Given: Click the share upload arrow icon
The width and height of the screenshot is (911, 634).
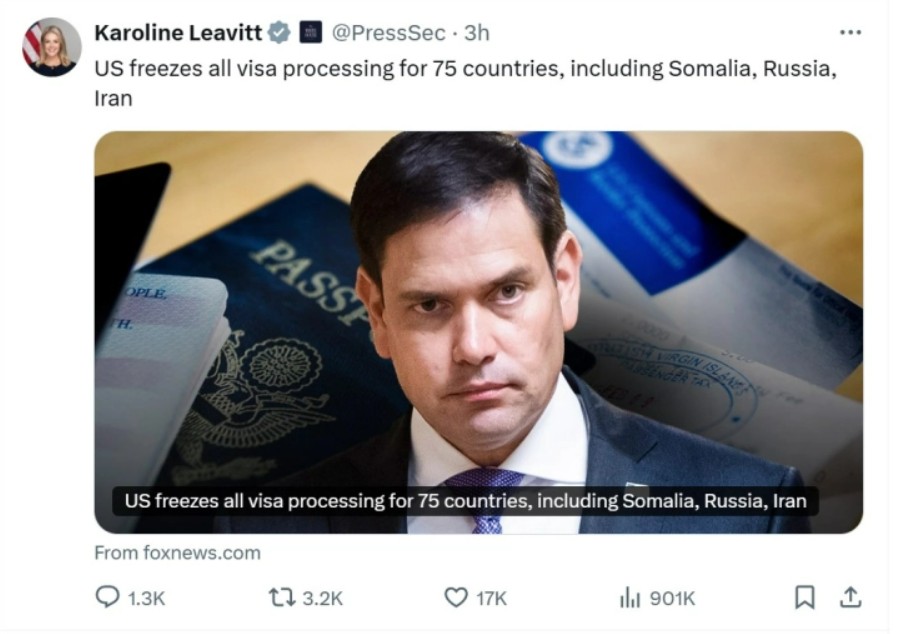Looking at the screenshot, I should click(x=851, y=597).
